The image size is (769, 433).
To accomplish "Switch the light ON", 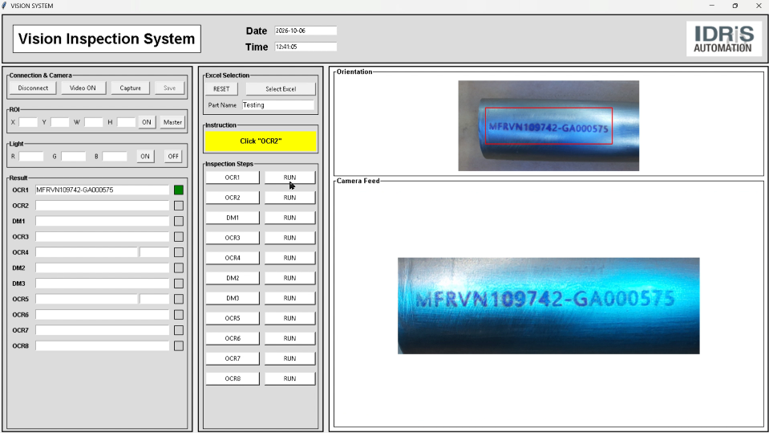I will 145,156.
